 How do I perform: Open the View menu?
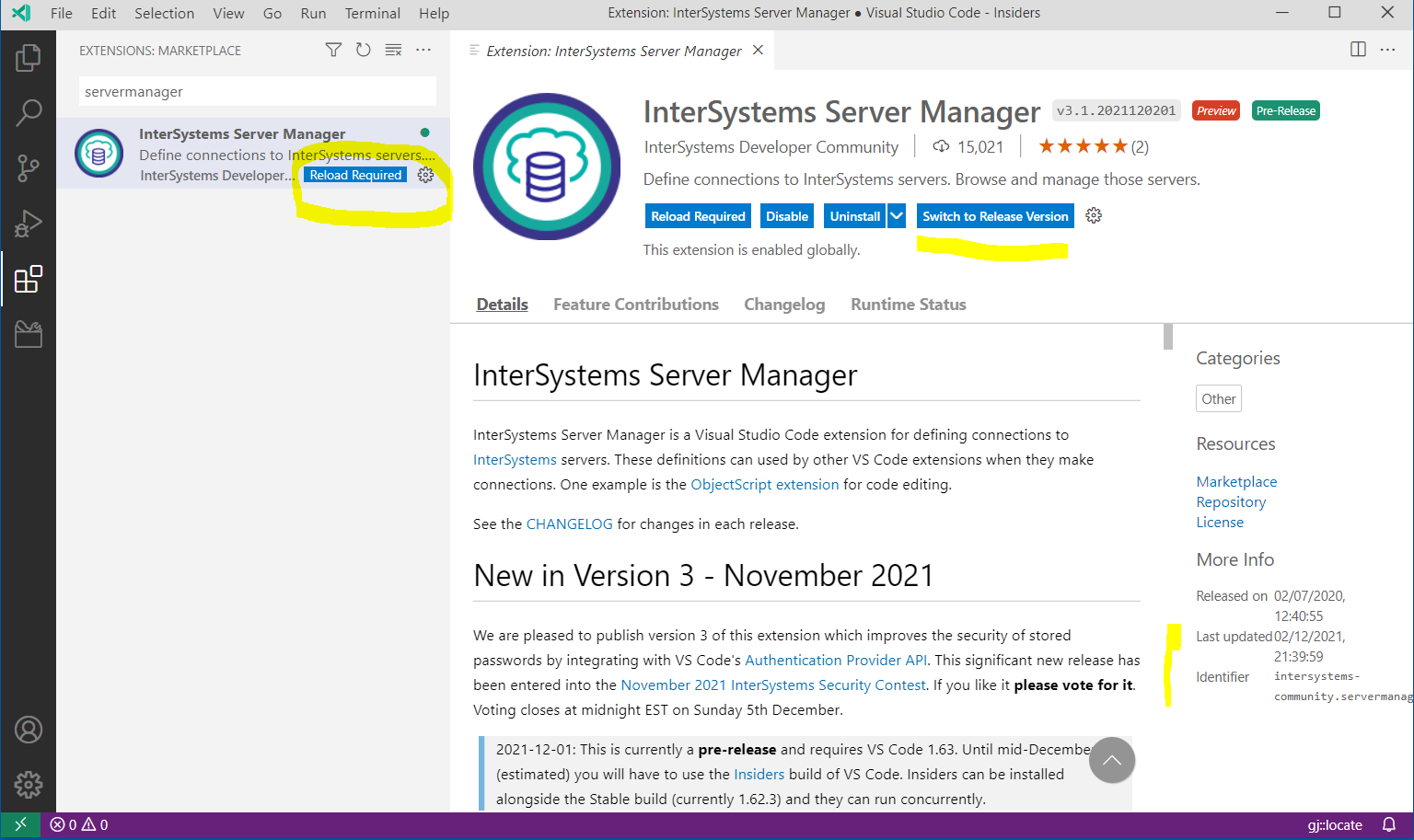(228, 13)
